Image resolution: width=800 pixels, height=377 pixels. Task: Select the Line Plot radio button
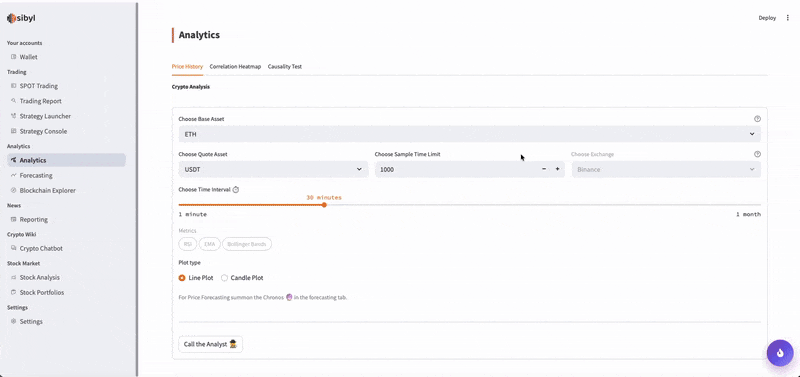(182, 278)
